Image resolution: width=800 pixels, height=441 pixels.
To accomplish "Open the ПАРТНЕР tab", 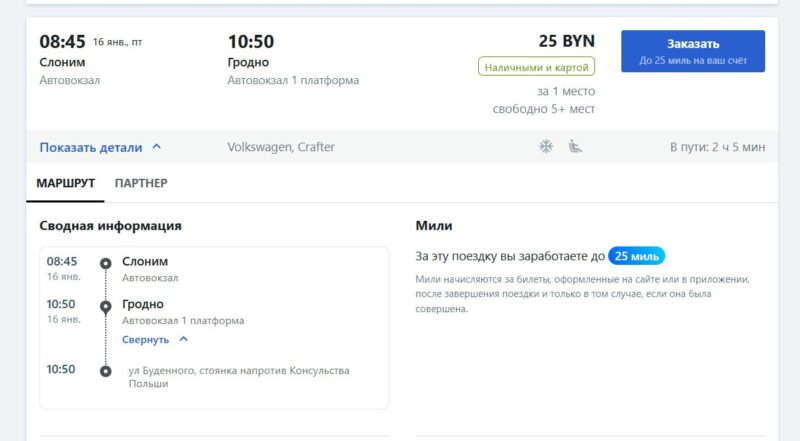I will [x=141, y=183].
